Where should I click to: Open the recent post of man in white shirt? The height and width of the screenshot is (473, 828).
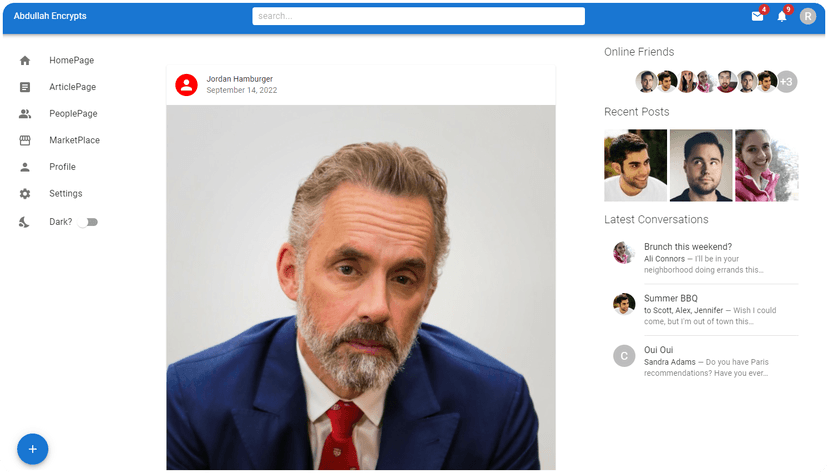pos(635,165)
